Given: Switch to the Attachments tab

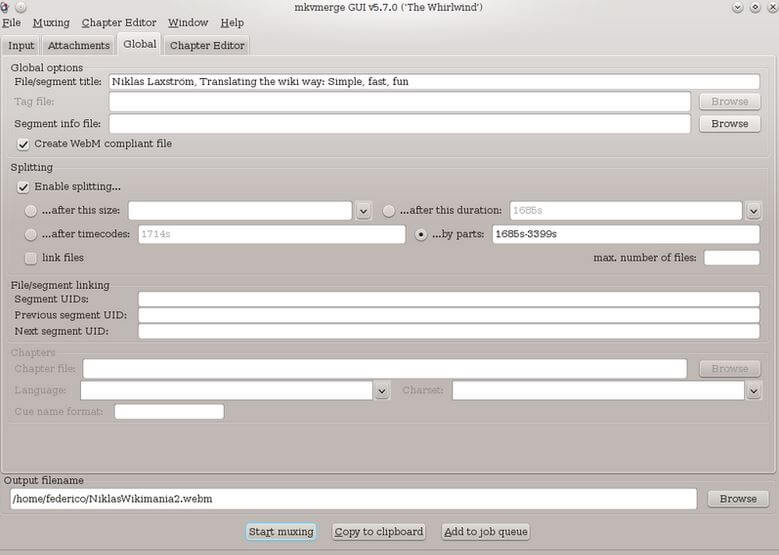Looking at the screenshot, I should tap(79, 45).
